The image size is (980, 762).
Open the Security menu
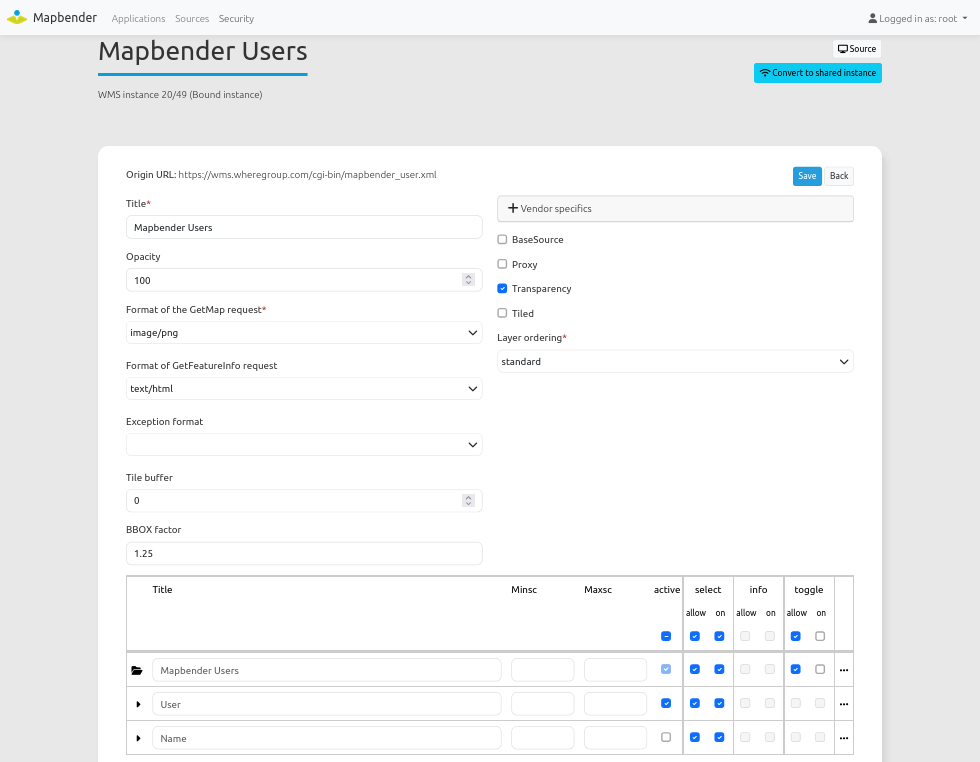[236, 19]
